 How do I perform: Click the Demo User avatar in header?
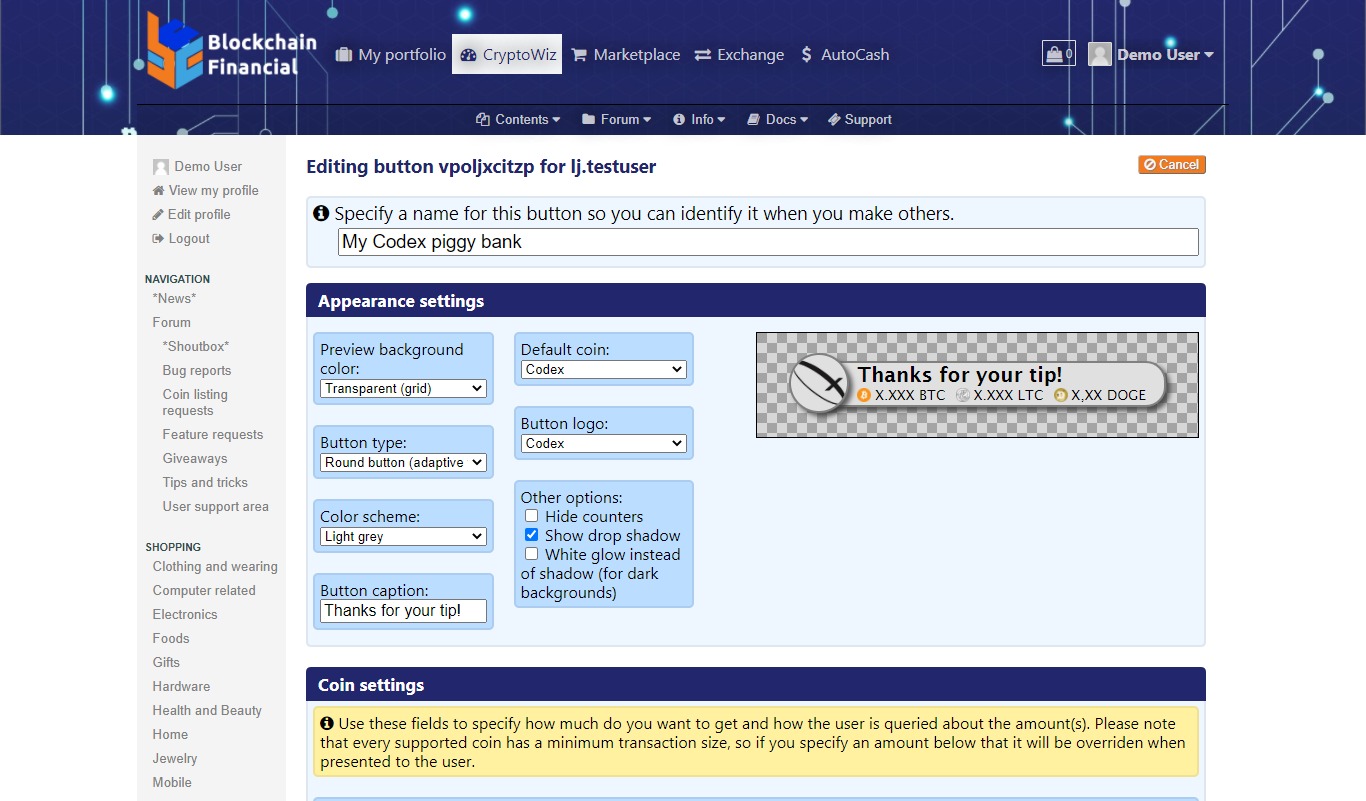click(x=1100, y=55)
